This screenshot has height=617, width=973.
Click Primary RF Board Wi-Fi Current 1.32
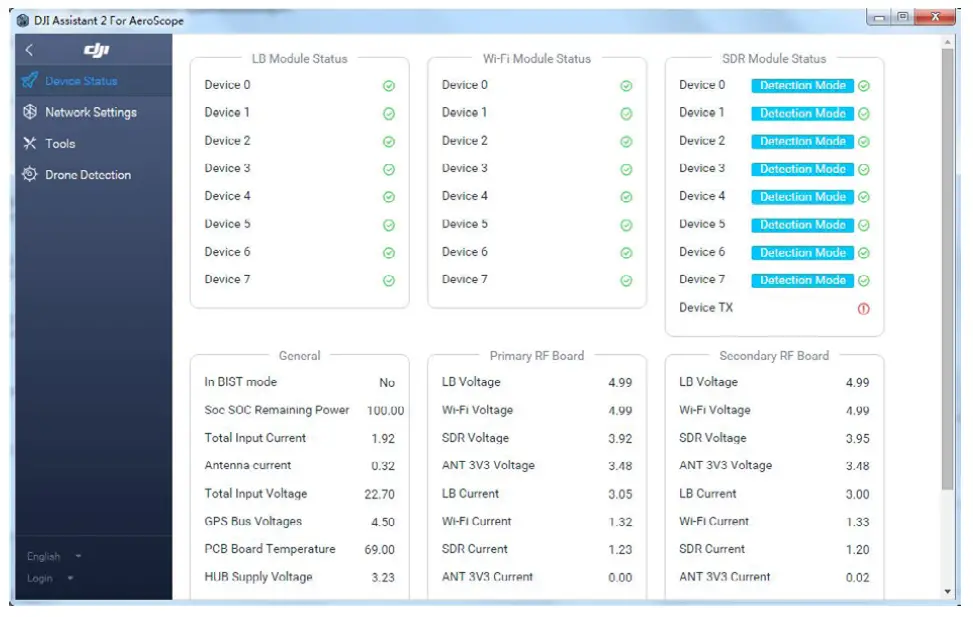(621, 522)
